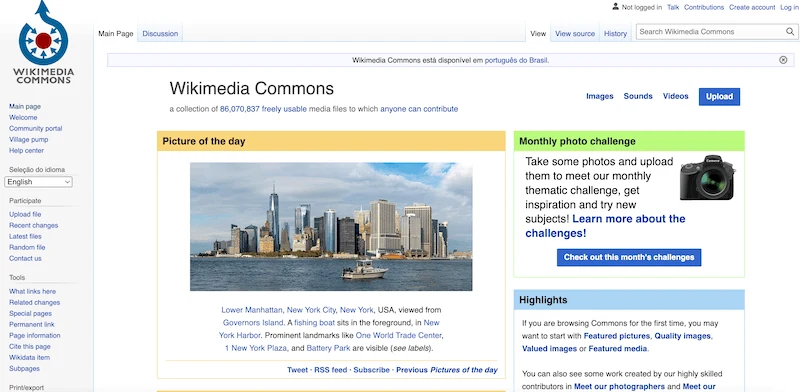
Task: Open the Images link
Action: (x=599, y=96)
